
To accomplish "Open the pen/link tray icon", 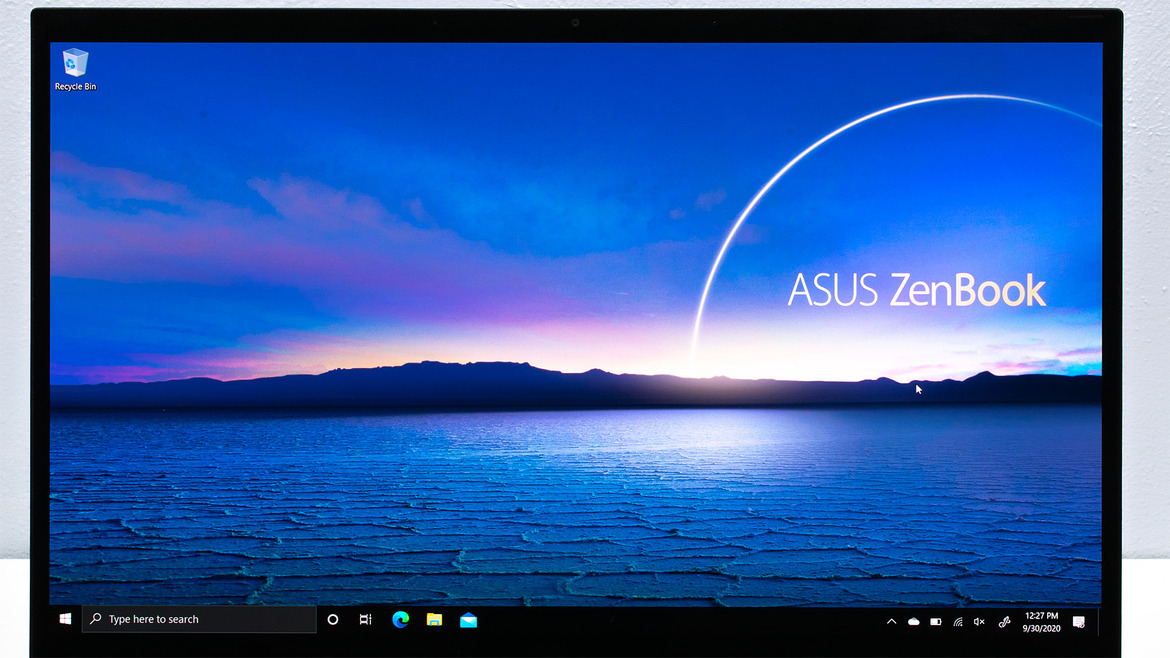I will [1004, 621].
